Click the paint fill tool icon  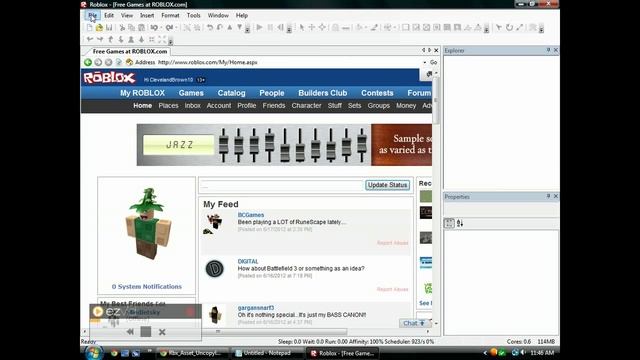pyautogui.click(x=360, y=27)
